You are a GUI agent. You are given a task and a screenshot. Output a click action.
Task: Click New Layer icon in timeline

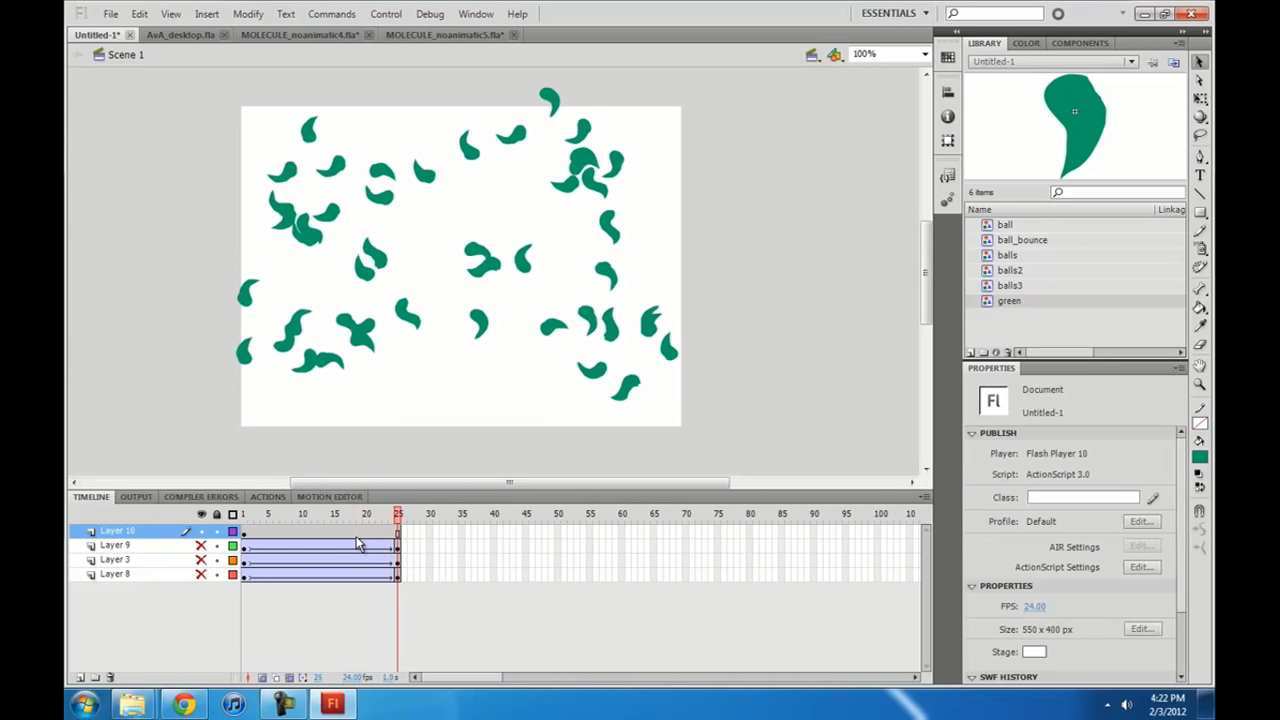[x=81, y=677]
